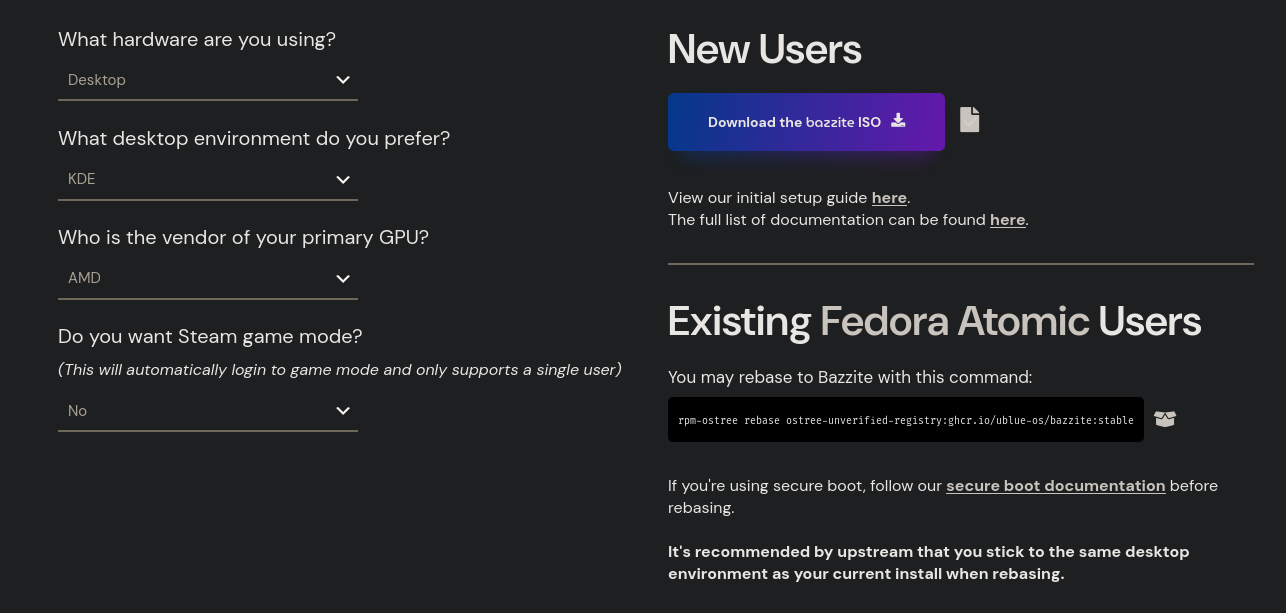1286x613 pixels.
Task: Click the Download the bazzite ISO text
Action: click(x=794, y=122)
